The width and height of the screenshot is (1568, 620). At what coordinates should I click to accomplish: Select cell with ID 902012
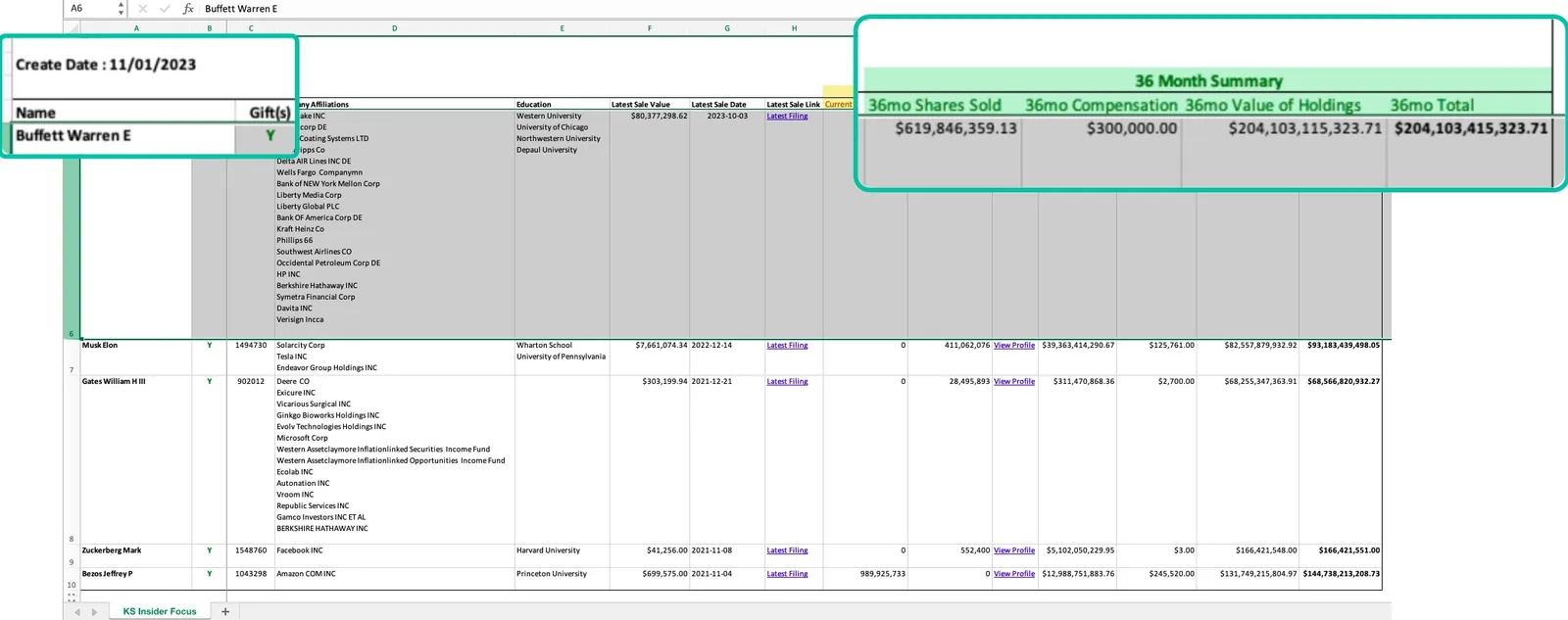click(x=251, y=459)
